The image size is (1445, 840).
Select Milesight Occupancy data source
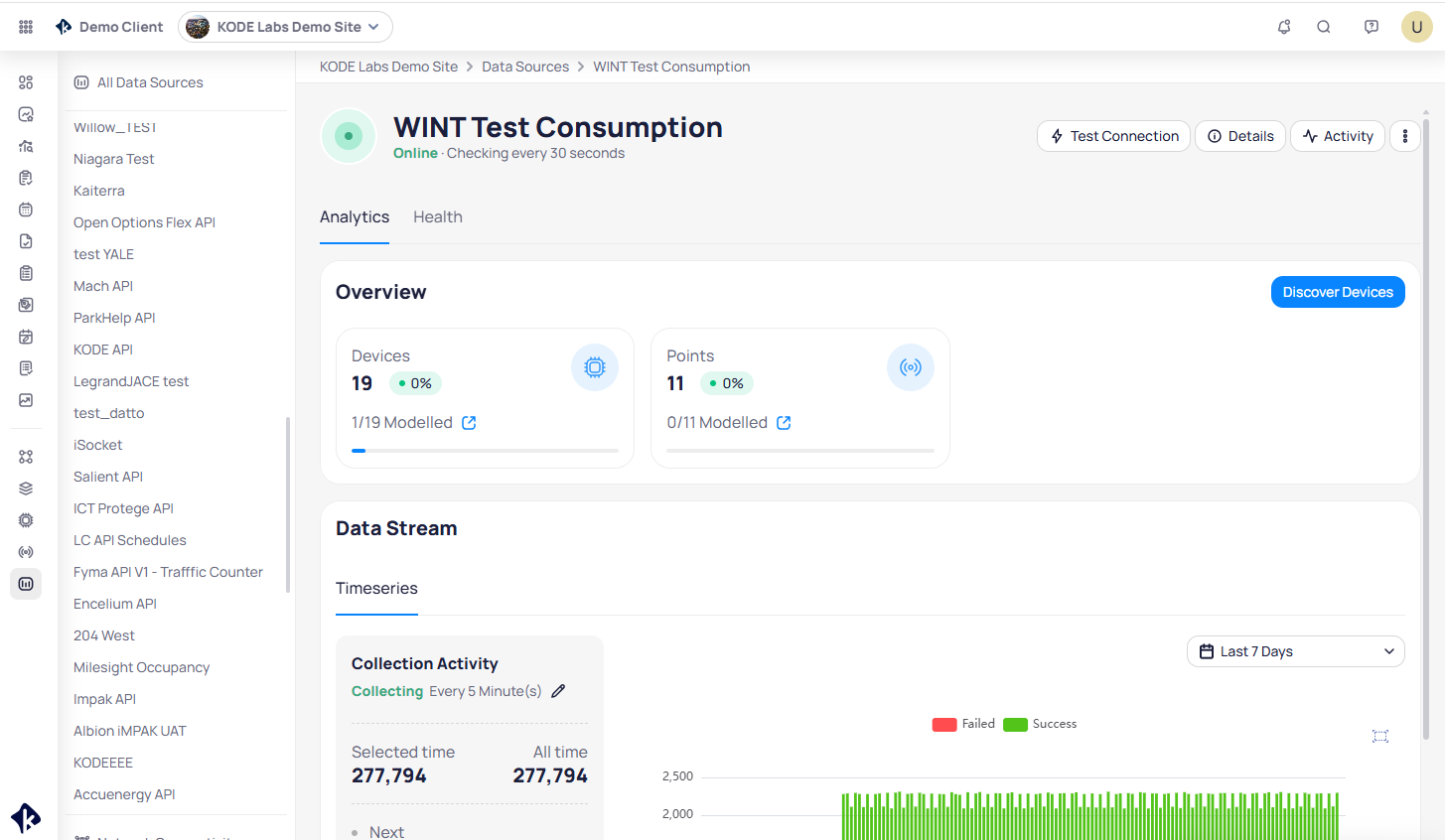pos(141,667)
